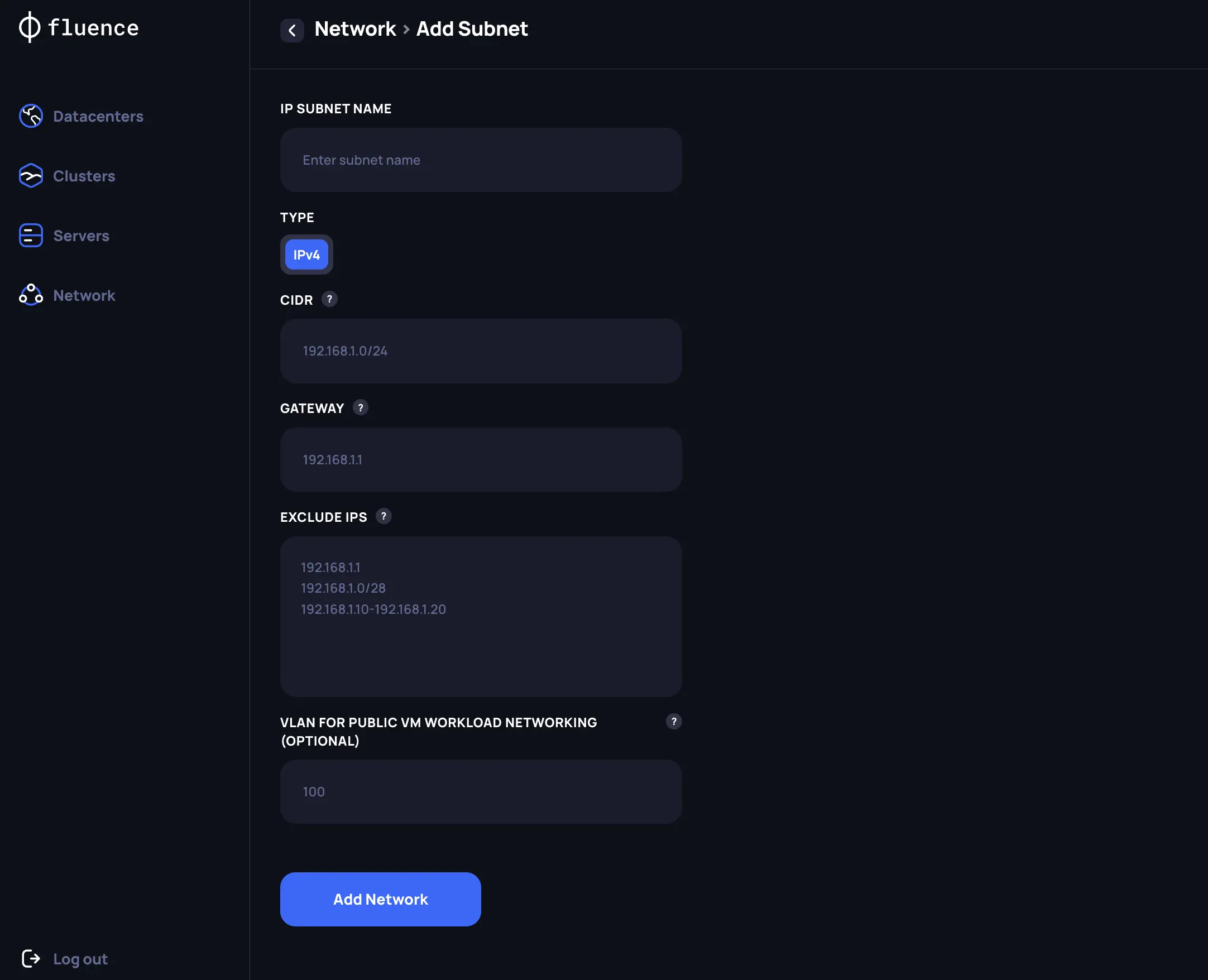Open the Datacenters menu item

98,116
